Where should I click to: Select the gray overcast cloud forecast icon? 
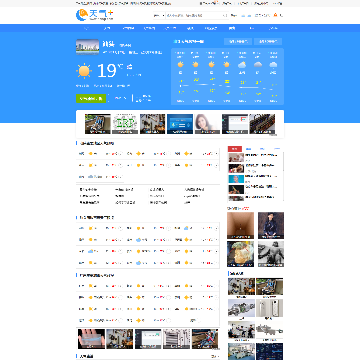[258, 64]
